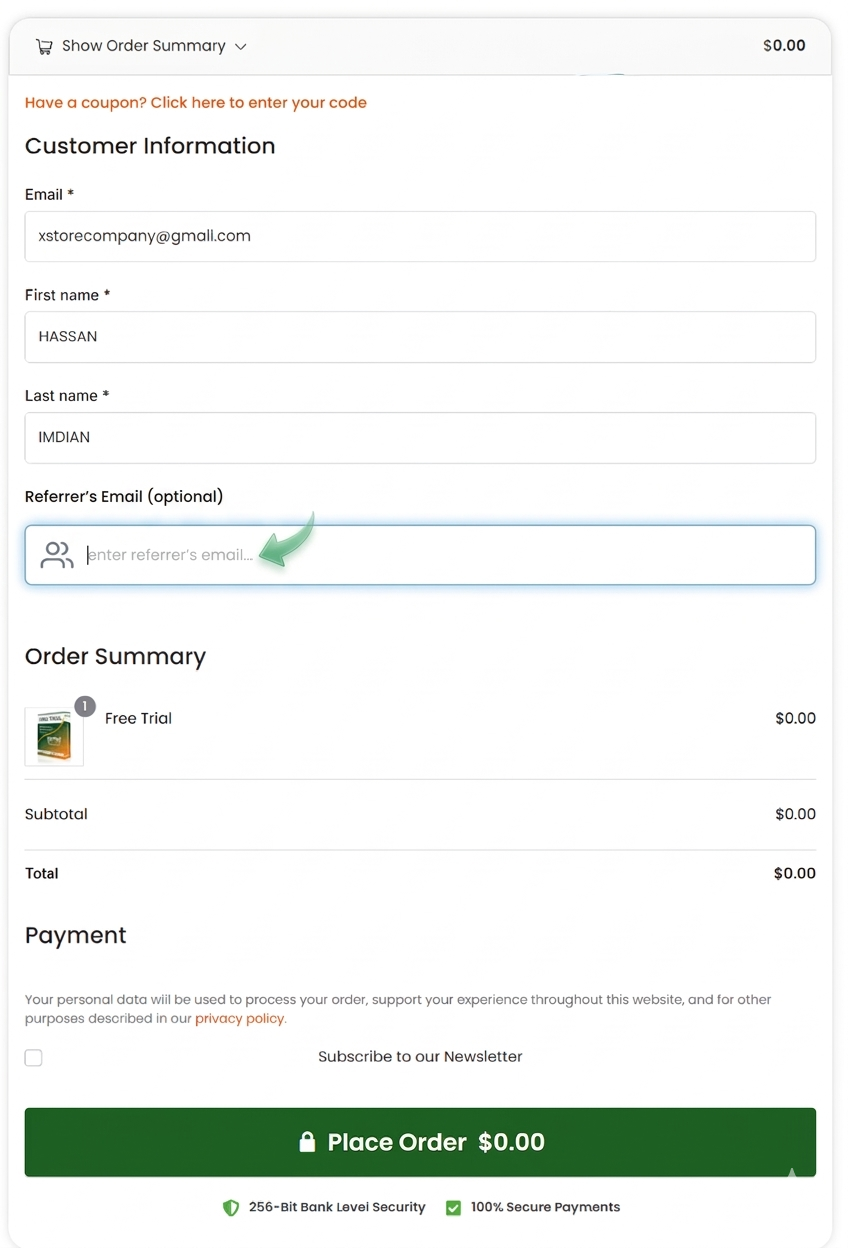Enable the newsletter subscription checkbox
Image resolution: width=848 pixels, height=1248 pixels.
pos(34,1057)
